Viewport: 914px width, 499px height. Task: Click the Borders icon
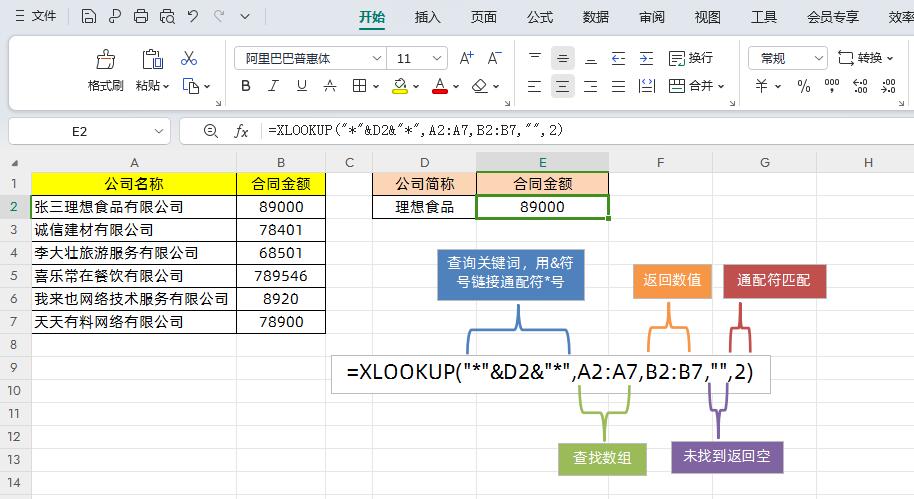tap(360, 86)
